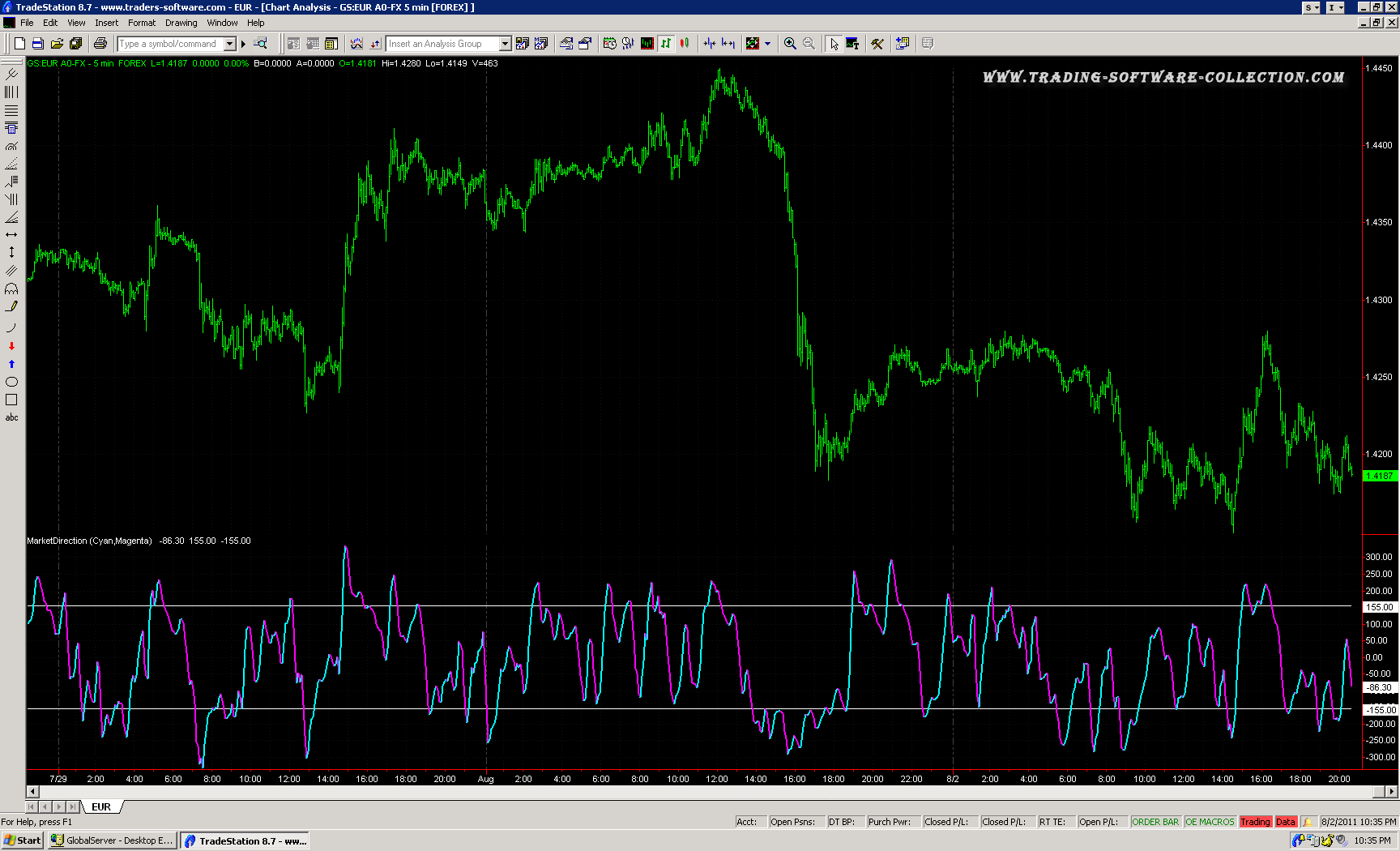Click the open folder icon

(57, 44)
